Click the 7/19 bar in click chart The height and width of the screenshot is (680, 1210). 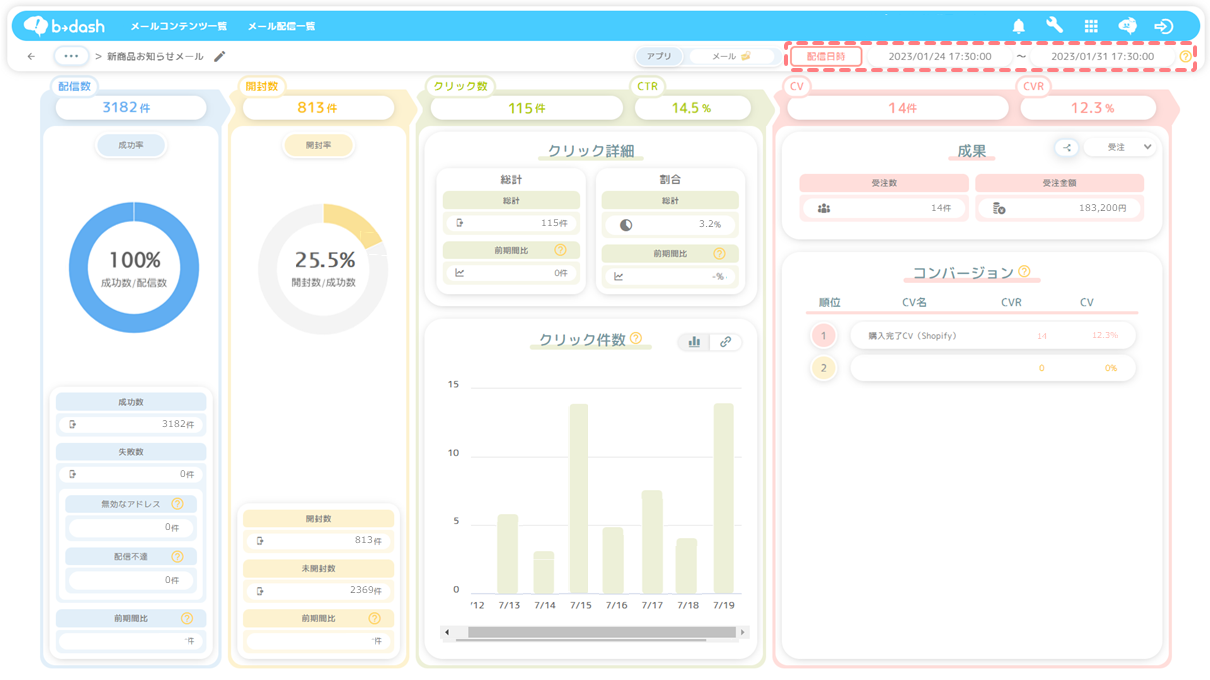[723, 499]
